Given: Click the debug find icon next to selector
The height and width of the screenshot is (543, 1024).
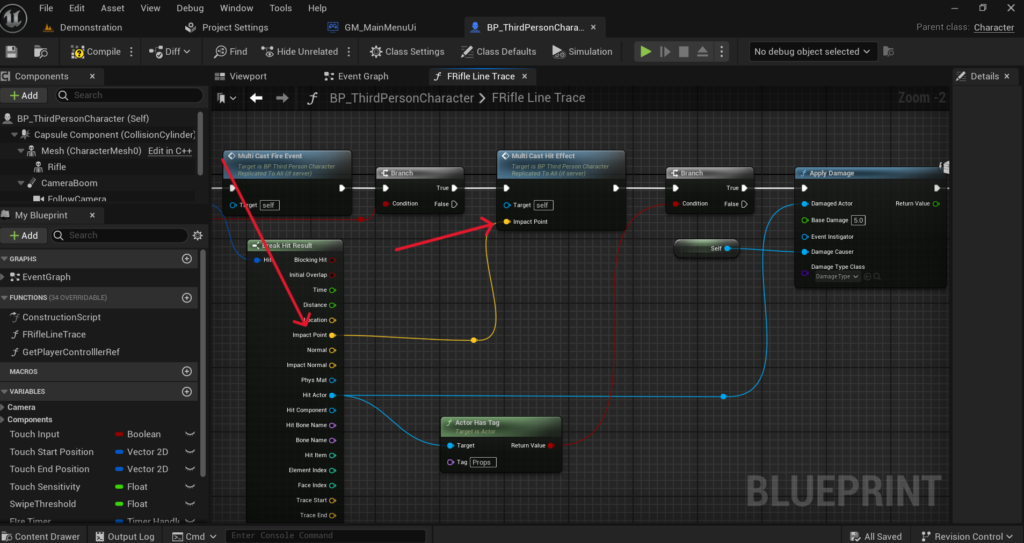Looking at the screenshot, I should 888,52.
